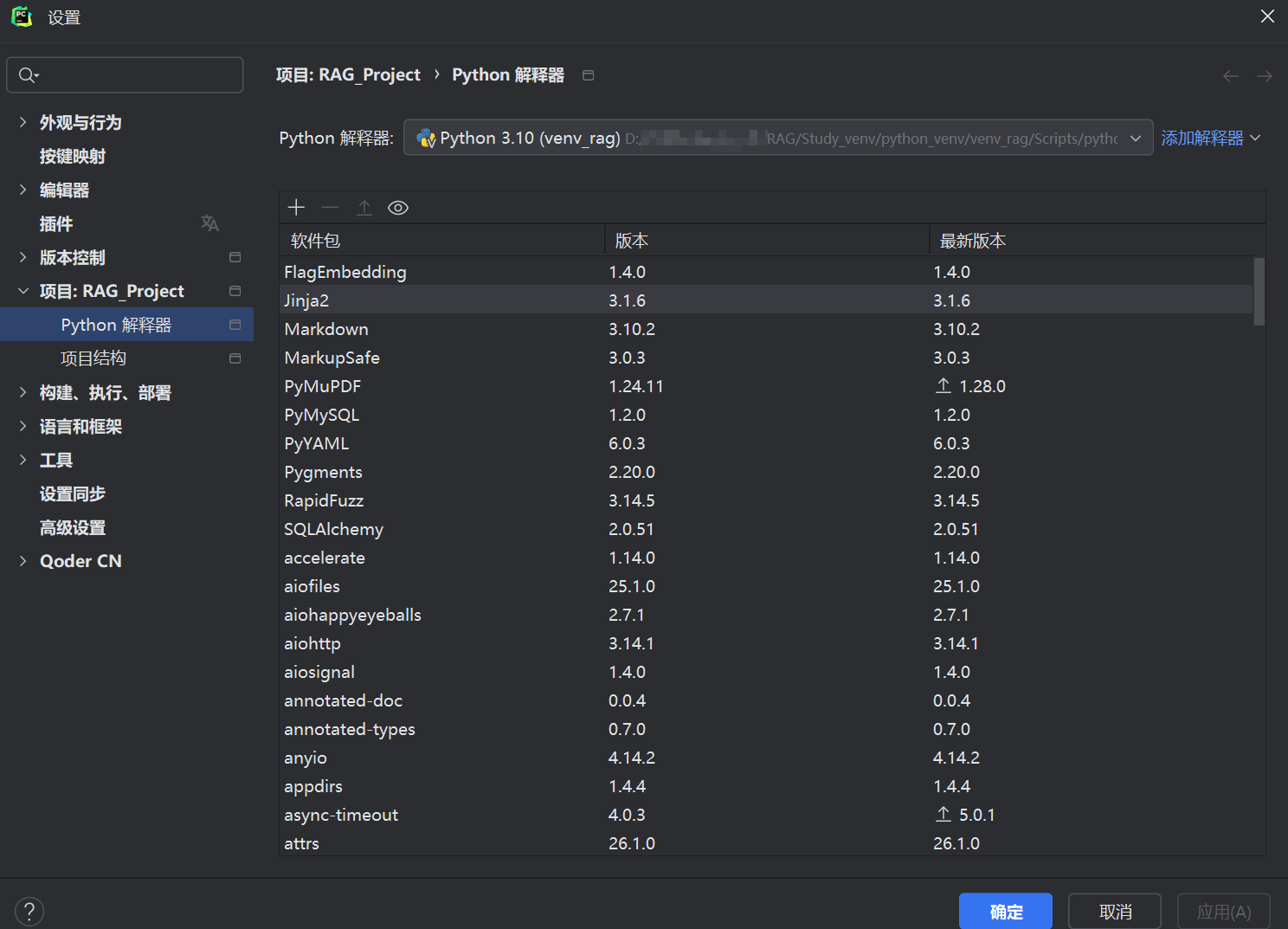Sort by the 软件包 column header

441,241
